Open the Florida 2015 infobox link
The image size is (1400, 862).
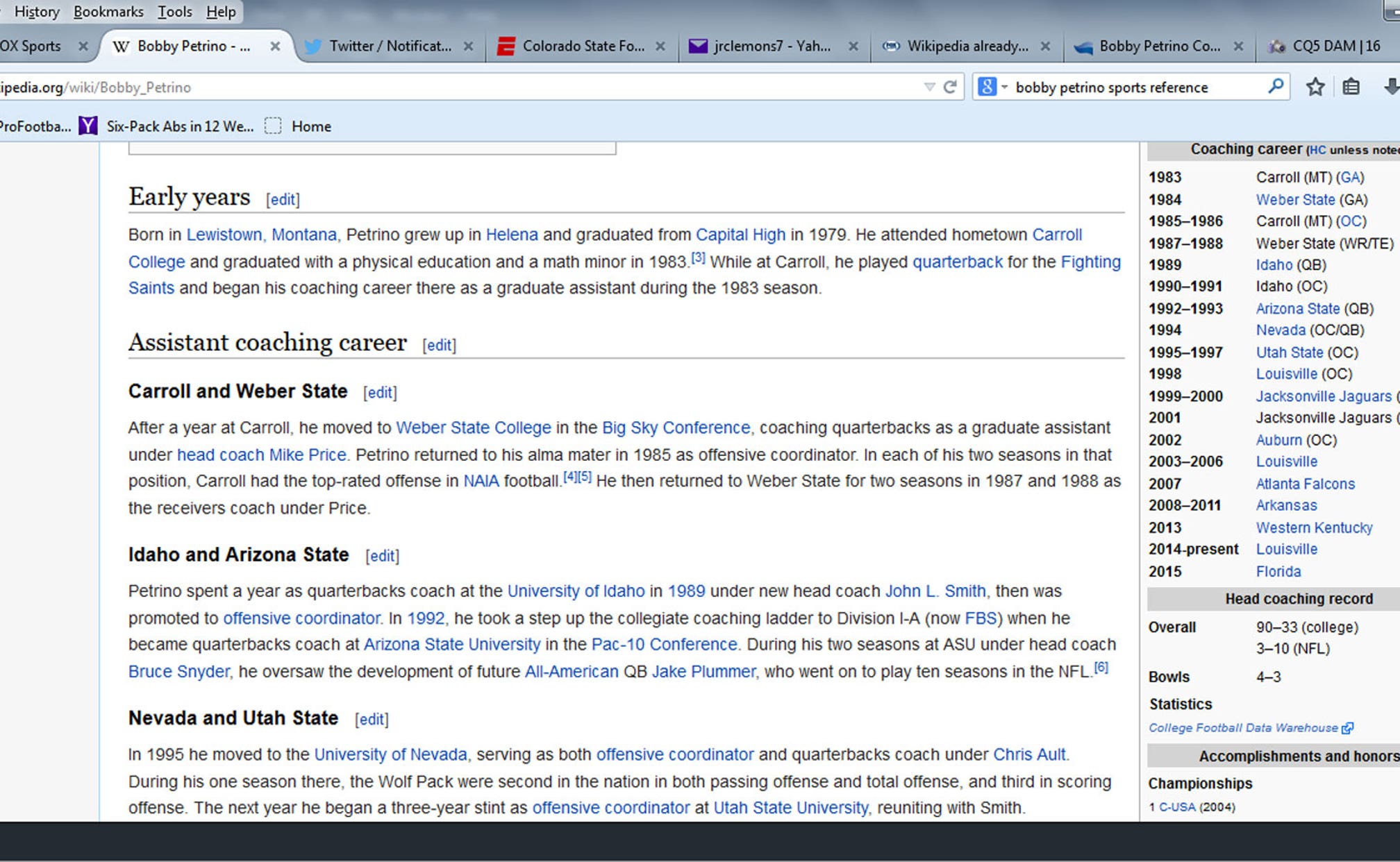(1278, 571)
